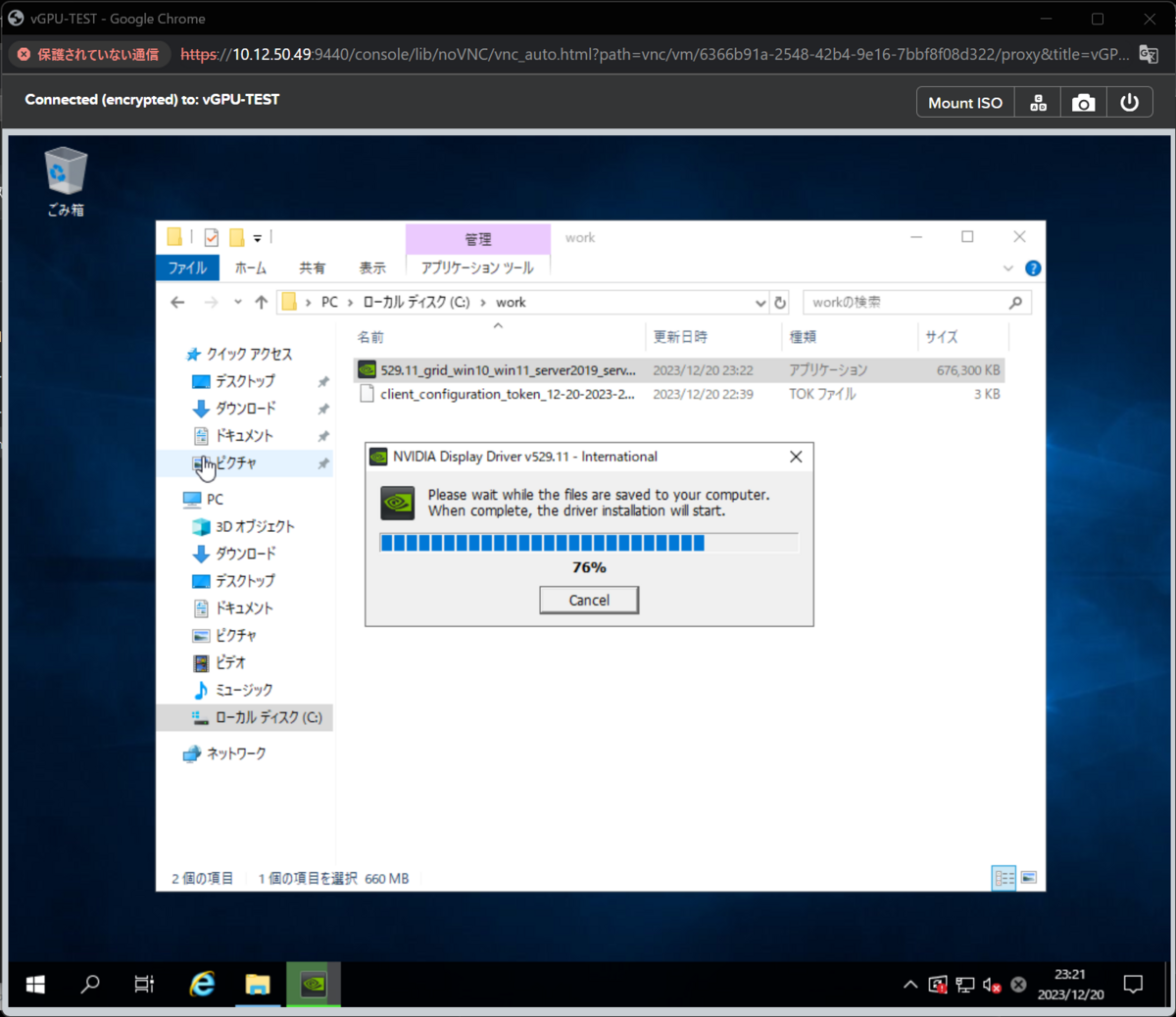This screenshot has width=1176, height=1017.
Task: Click the NVIDIA installer taskbar icon
Action: 314,985
